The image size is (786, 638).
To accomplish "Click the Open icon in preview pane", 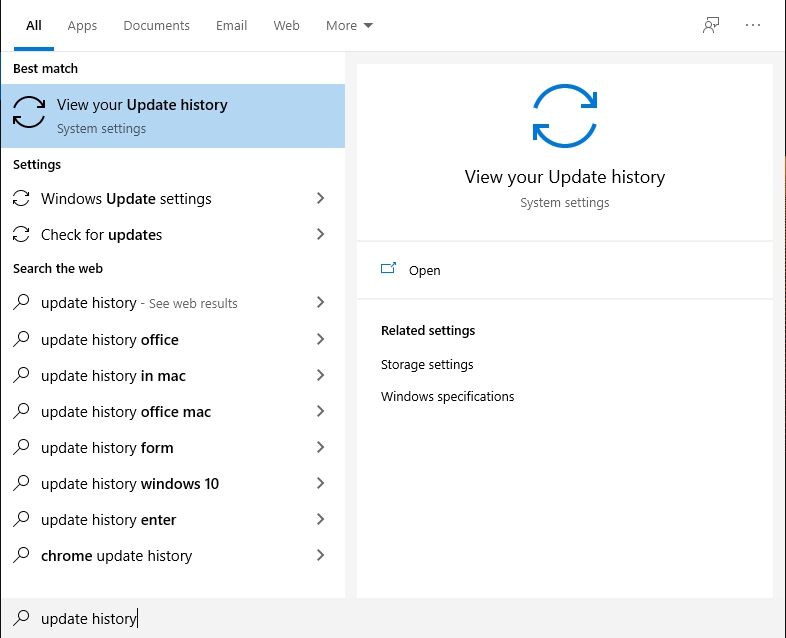I will (x=388, y=270).
